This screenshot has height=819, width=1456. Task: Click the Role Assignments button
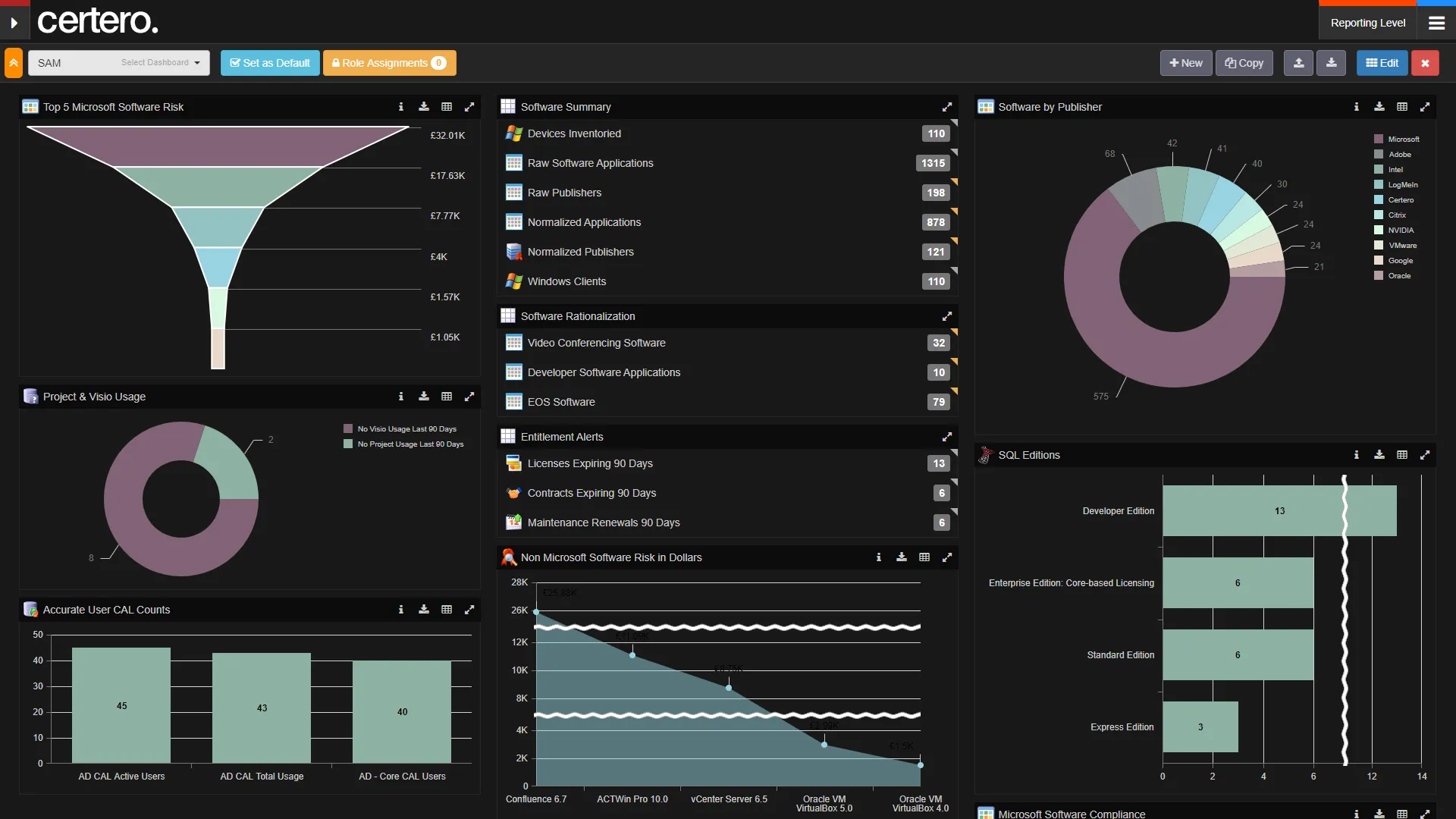pos(389,63)
